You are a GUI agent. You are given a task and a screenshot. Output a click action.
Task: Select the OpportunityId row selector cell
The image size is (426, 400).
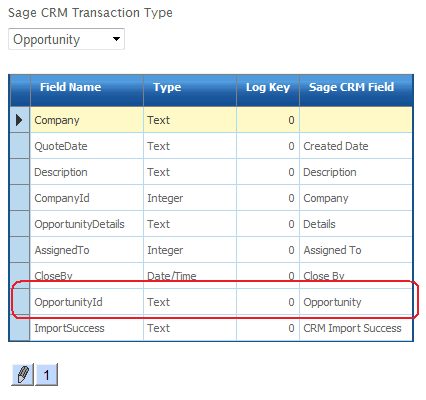pyautogui.click(x=20, y=302)
